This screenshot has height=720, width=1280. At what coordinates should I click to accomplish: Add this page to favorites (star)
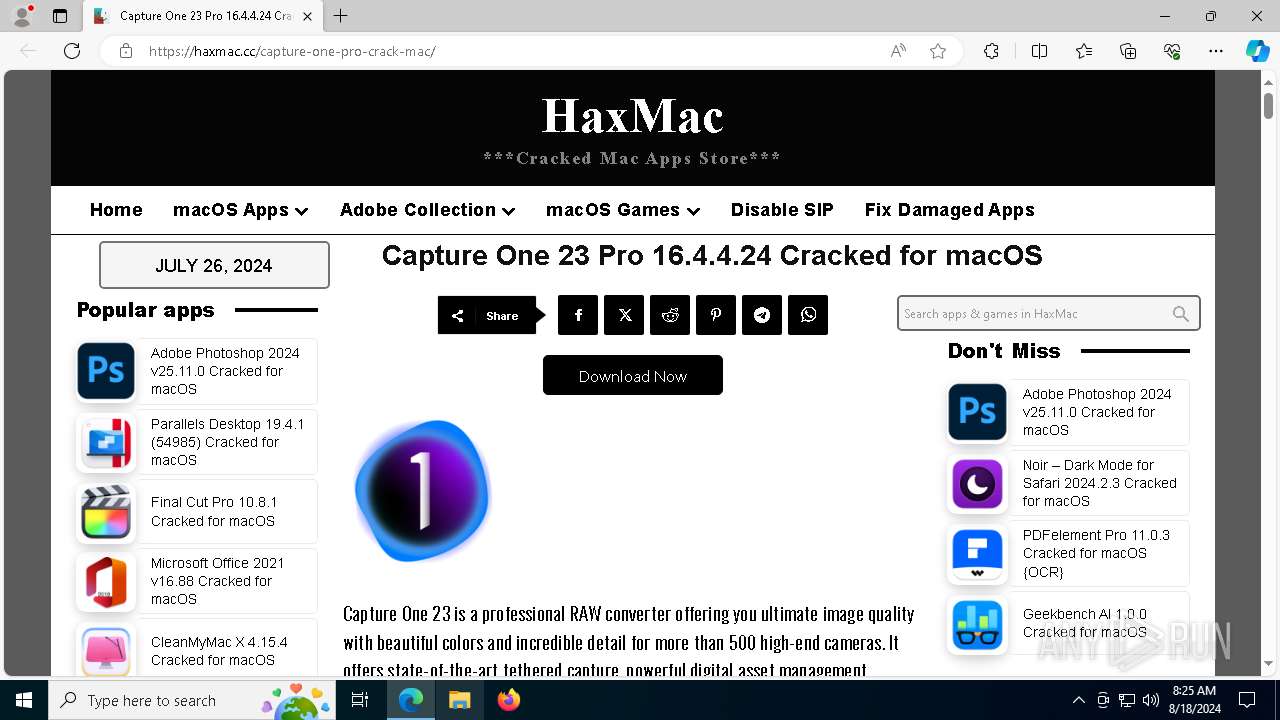point(937,51)
